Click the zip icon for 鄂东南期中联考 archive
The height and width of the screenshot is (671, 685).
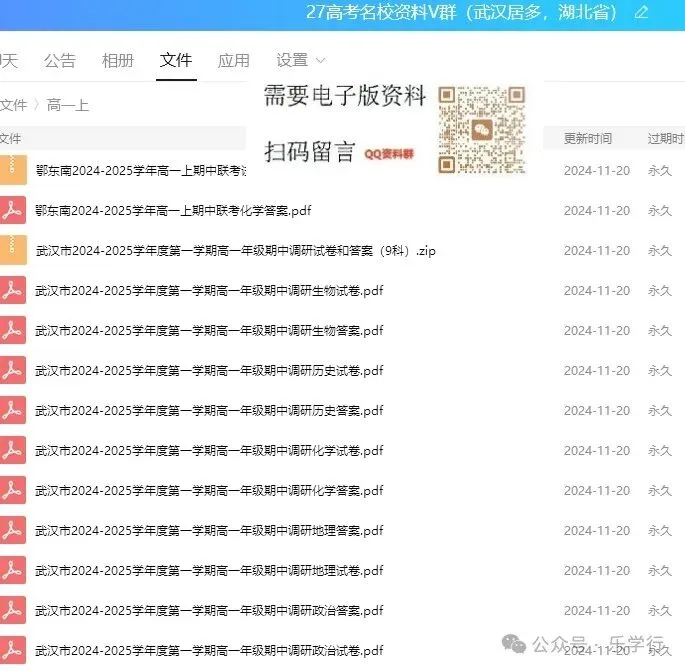tap(13, 169)
